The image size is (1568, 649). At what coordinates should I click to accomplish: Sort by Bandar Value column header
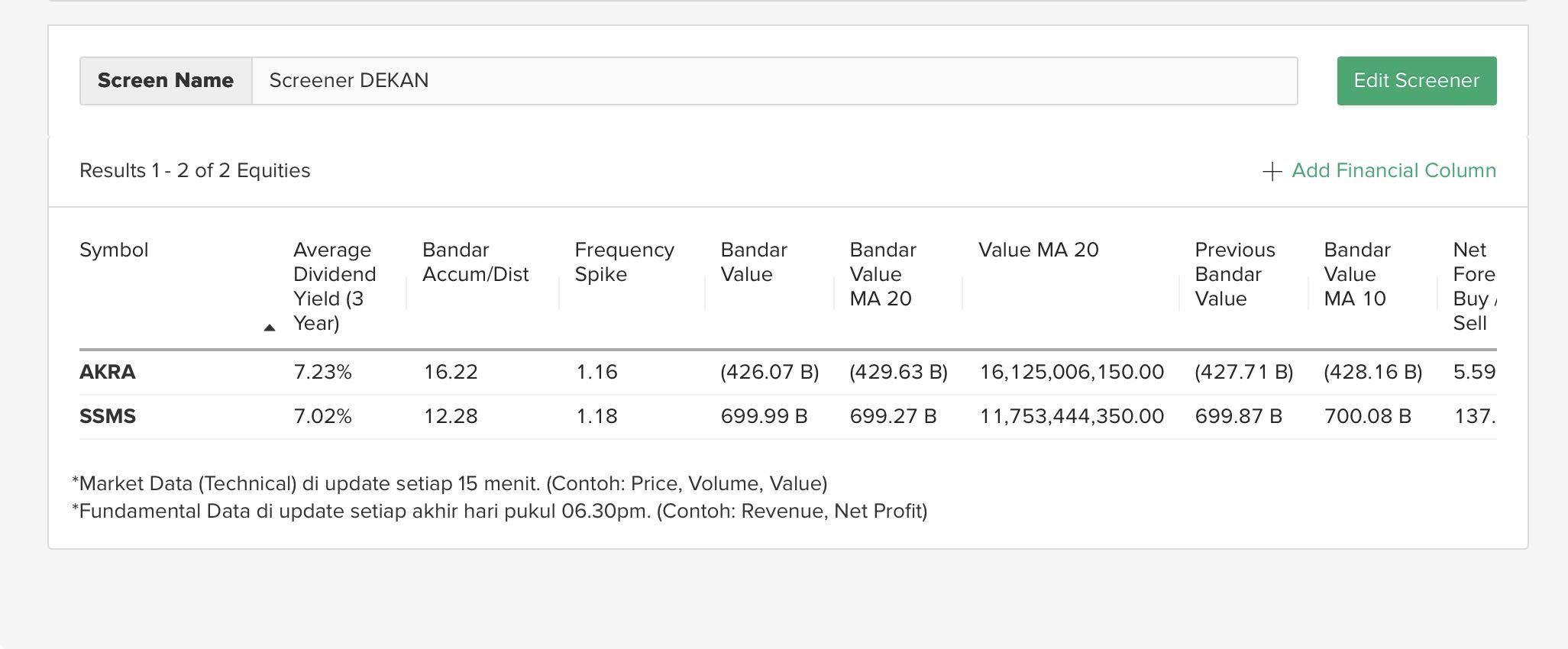(753, 262)
